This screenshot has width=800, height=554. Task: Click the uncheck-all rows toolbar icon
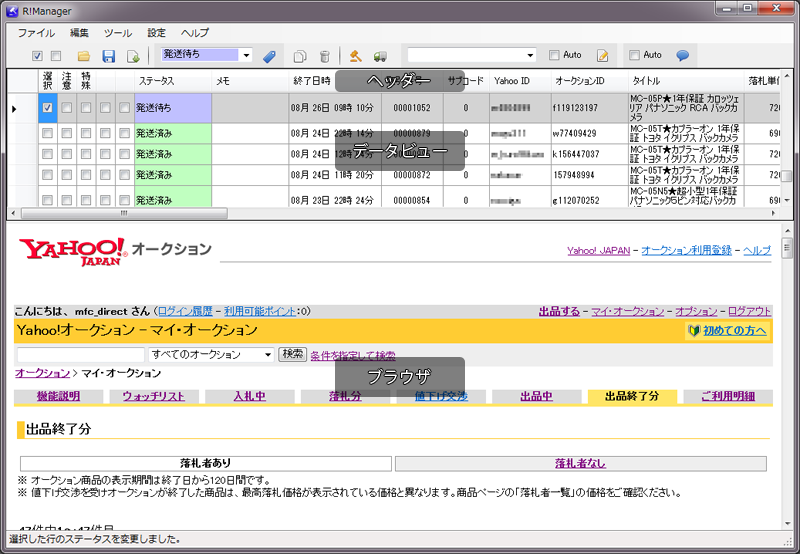[x=56, y=56]
